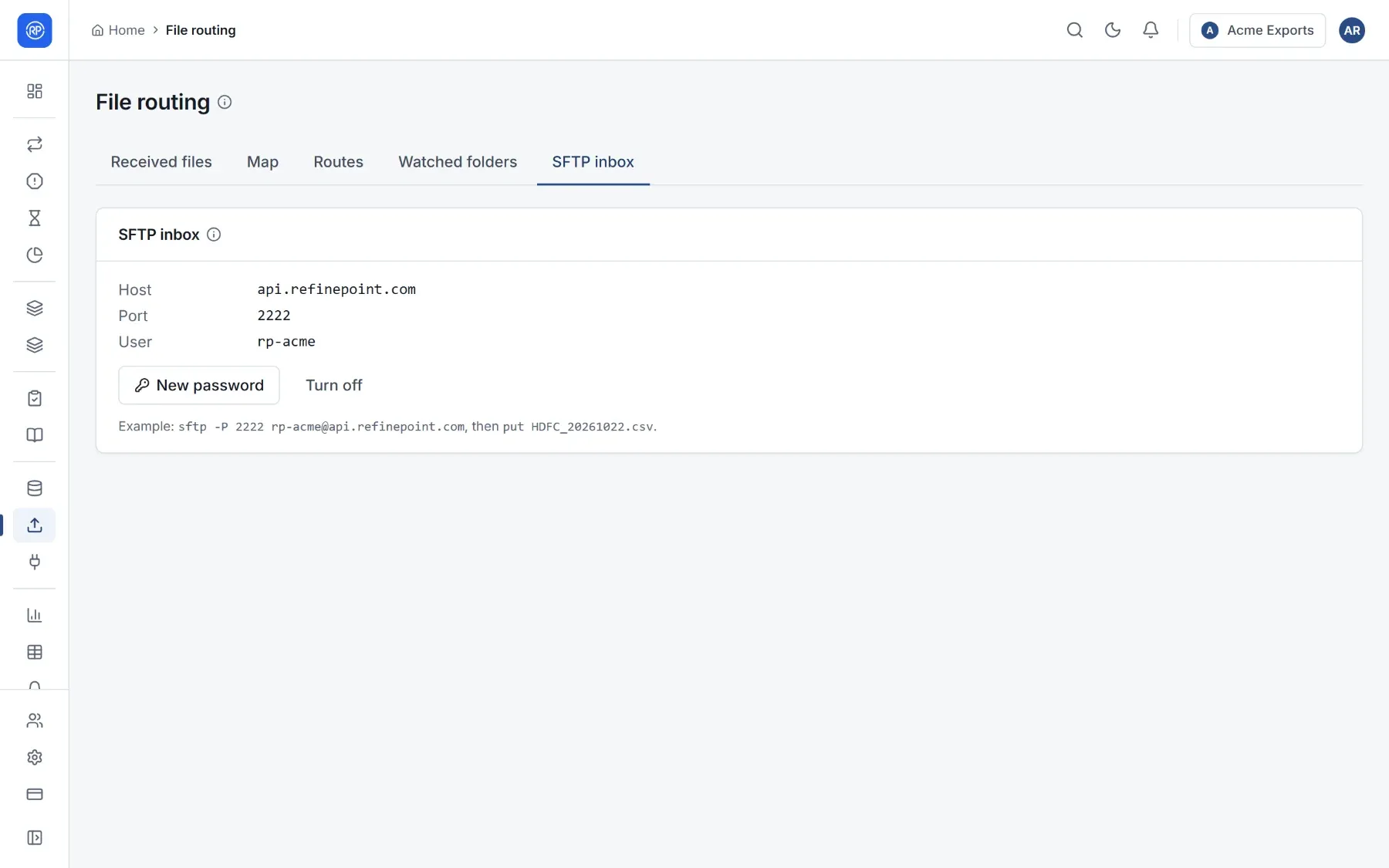Toggle dark mode moon icon
The width and height of the screenshot is (1389, 868).
click(x=1113, y=30)
